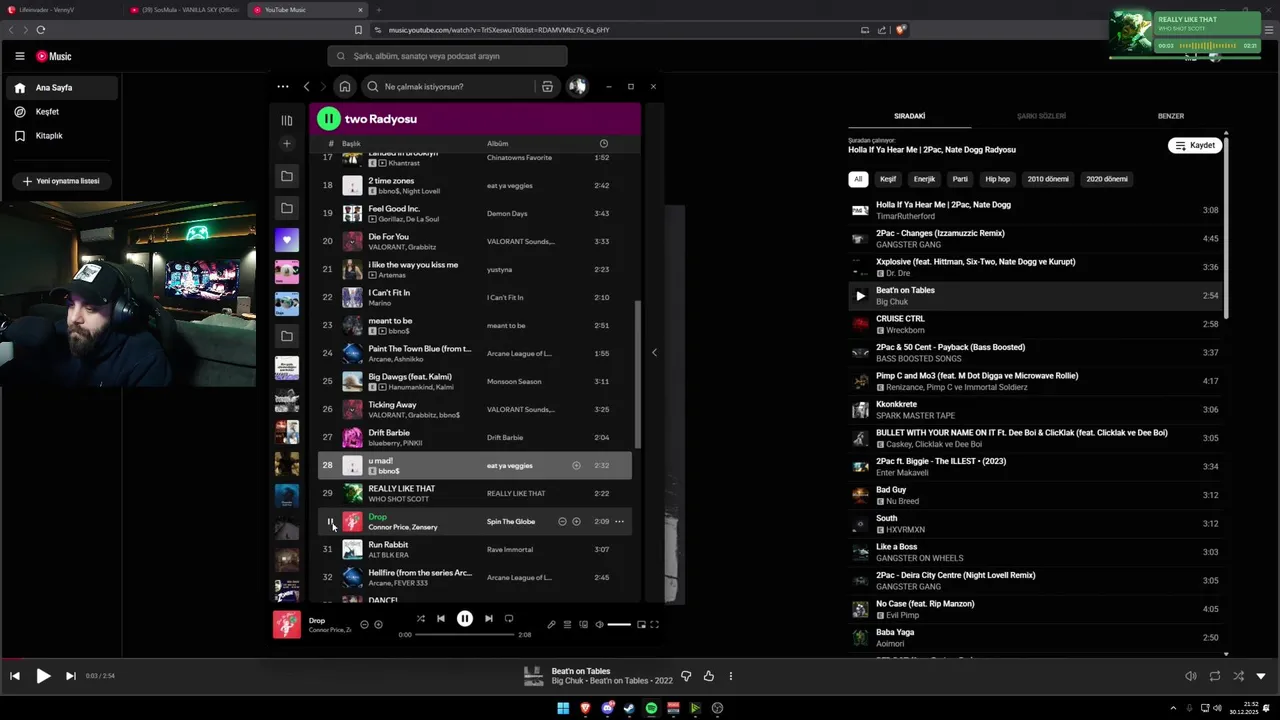
Task: Hide the Drop track with minus icon
Action: [x=562, y=521]
